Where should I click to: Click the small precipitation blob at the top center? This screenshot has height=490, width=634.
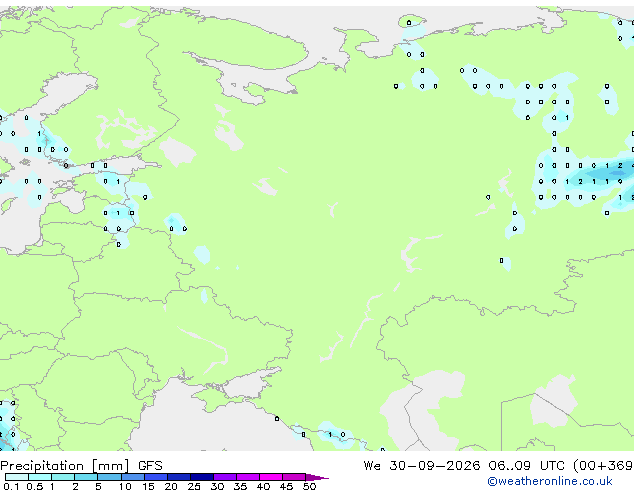point(412,21)
